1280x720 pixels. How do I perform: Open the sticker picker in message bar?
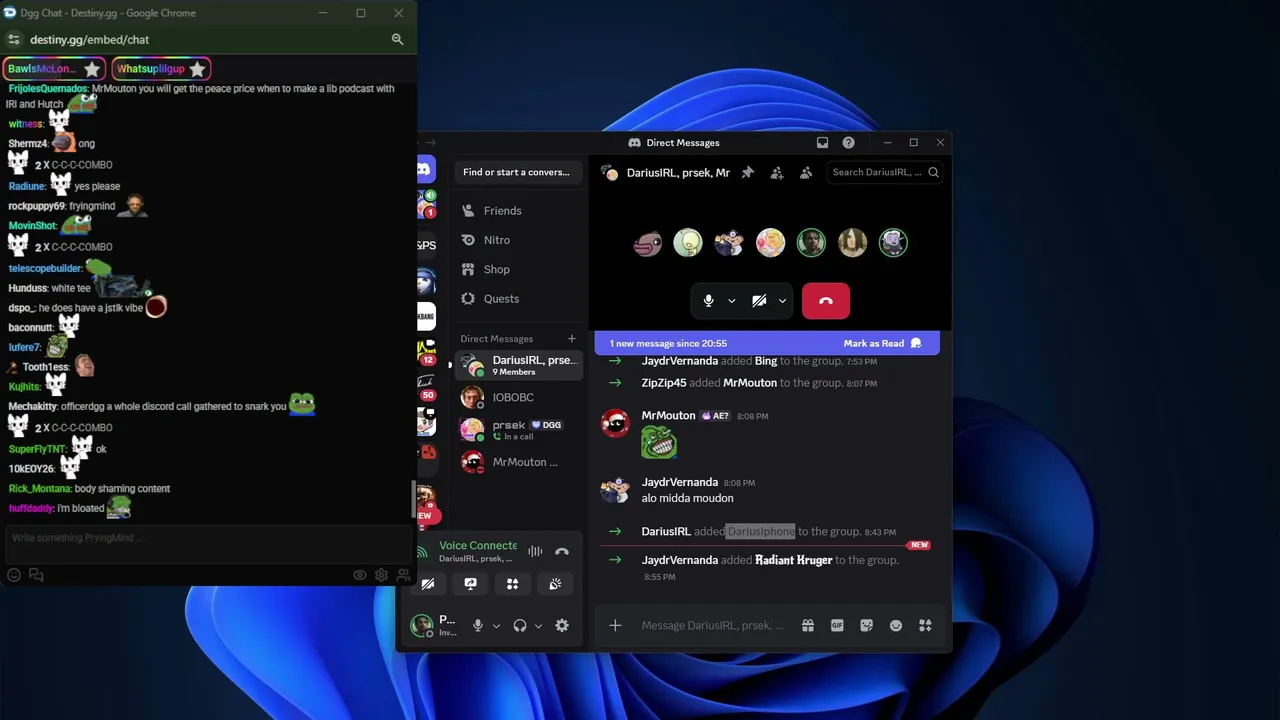tap(866, 626)
